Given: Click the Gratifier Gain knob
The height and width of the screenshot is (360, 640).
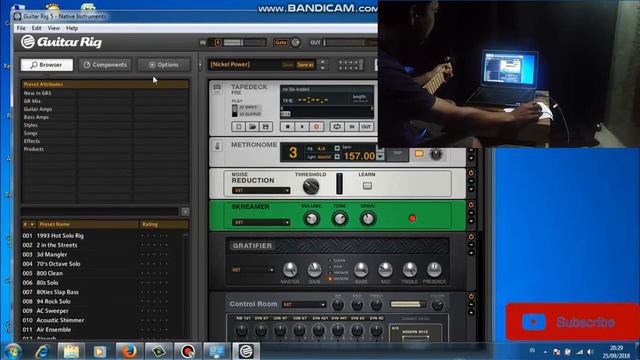Looking at the screenshot, I should click(x=314, y=270).
